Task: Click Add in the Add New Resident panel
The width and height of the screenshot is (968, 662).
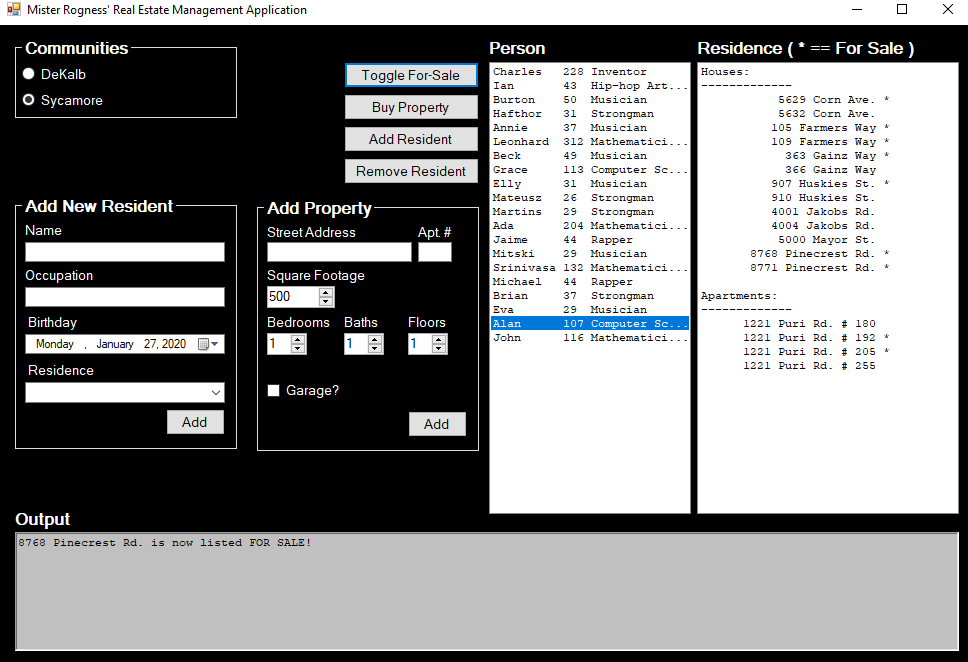Action: pos(194,422)
